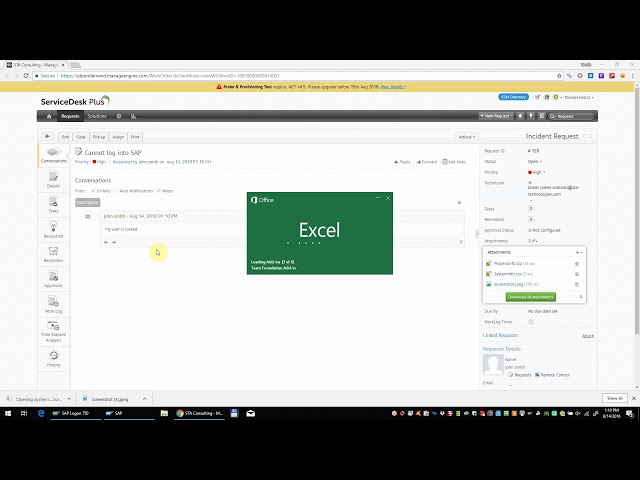Open the SystemInfo.csv attachment
Image resolution: width=640 pixels, height=480 pixels.
coord(507,274)
